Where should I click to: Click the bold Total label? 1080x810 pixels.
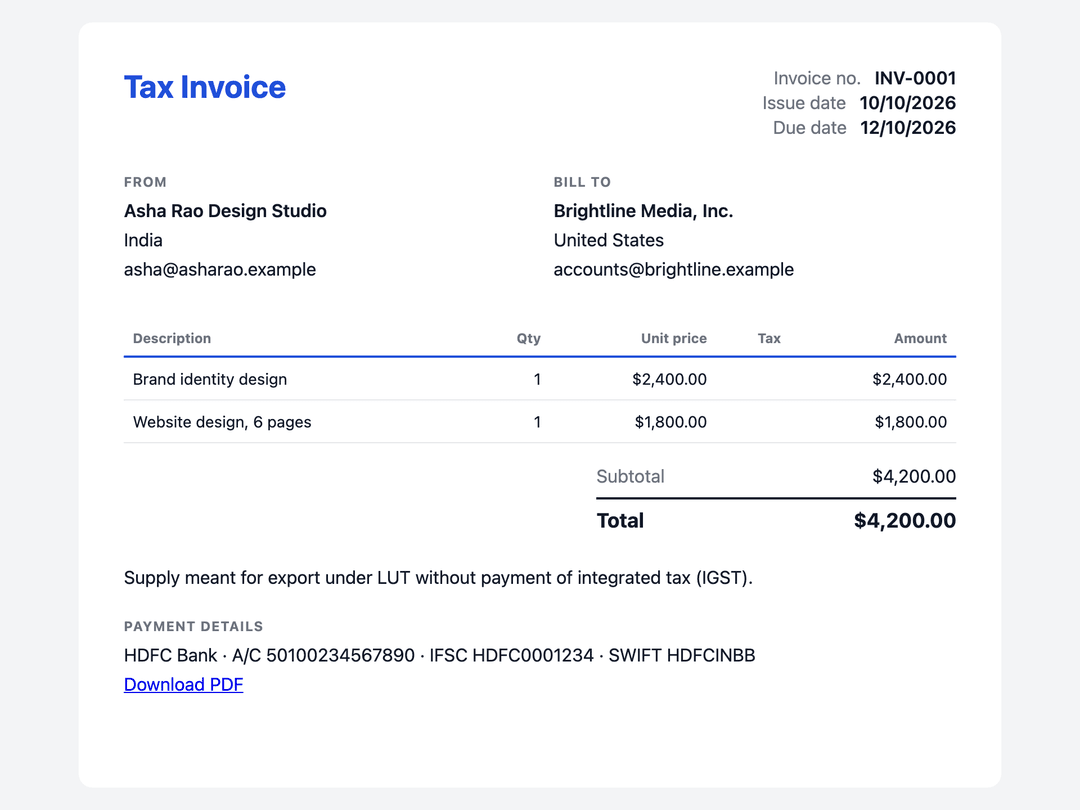point(620,521)
